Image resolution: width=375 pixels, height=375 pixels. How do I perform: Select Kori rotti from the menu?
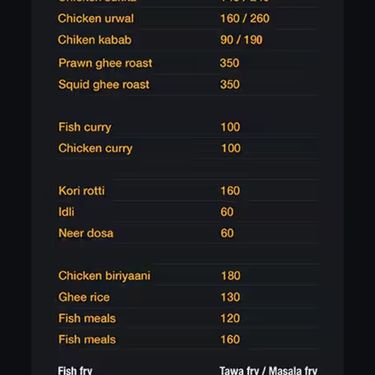82,191
